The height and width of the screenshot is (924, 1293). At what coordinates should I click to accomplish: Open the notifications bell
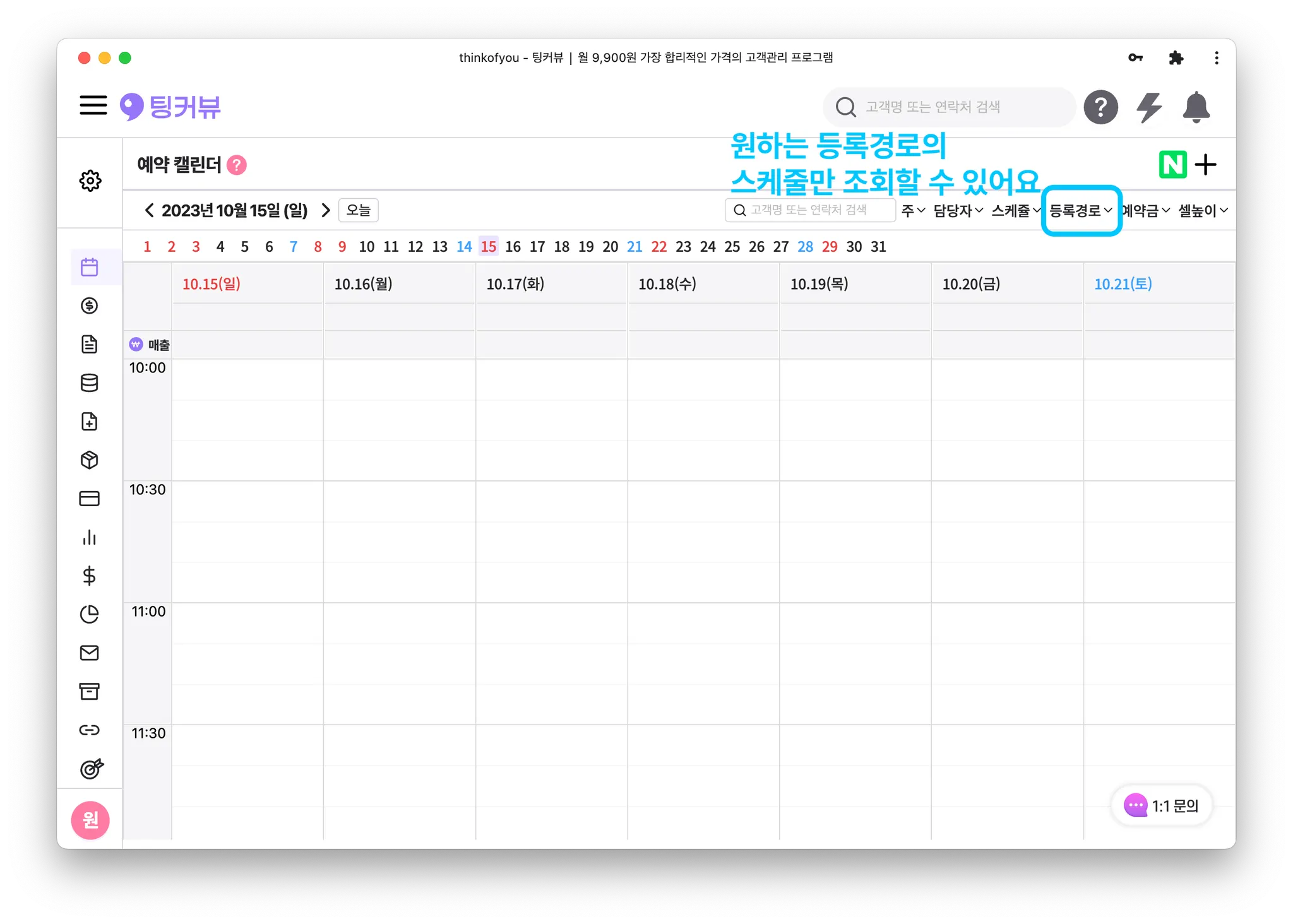click(x=1196, y=107)
